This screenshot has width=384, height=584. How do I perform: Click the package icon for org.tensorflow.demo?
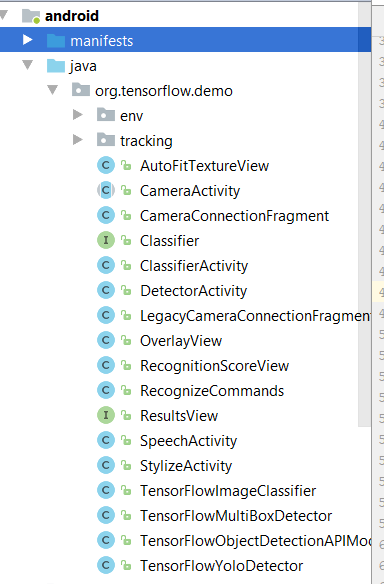81,90
